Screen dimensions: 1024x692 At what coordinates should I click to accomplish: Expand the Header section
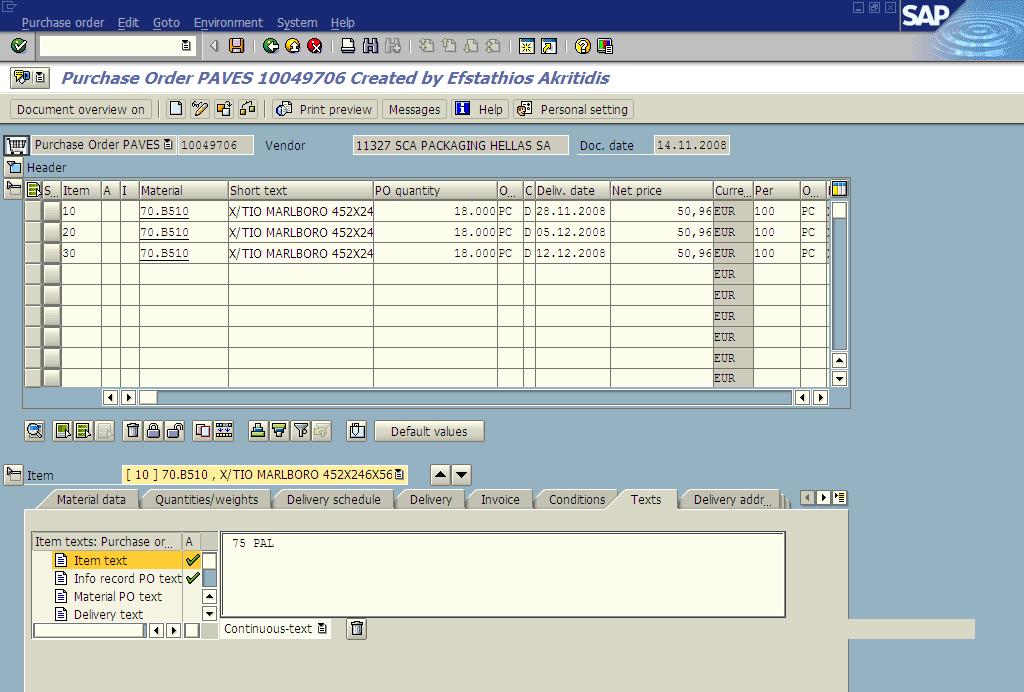coord(13,167)
